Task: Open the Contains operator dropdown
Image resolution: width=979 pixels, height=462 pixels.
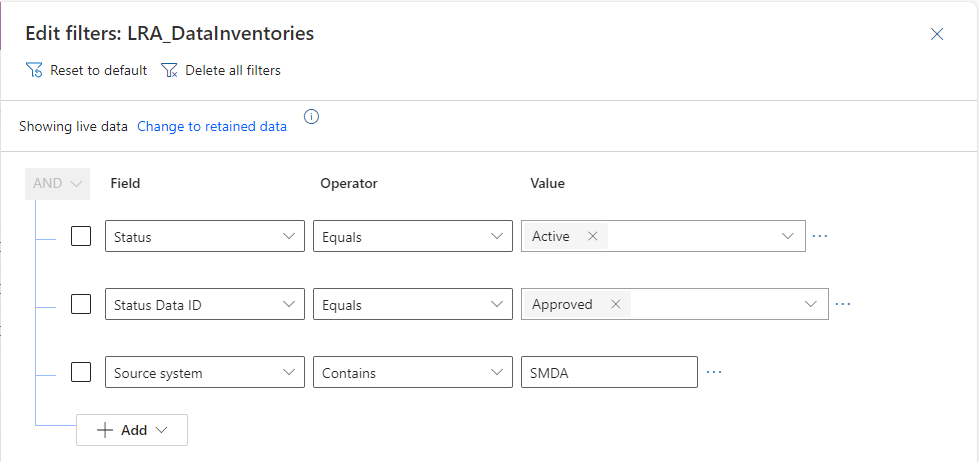Action: [413, 372]
